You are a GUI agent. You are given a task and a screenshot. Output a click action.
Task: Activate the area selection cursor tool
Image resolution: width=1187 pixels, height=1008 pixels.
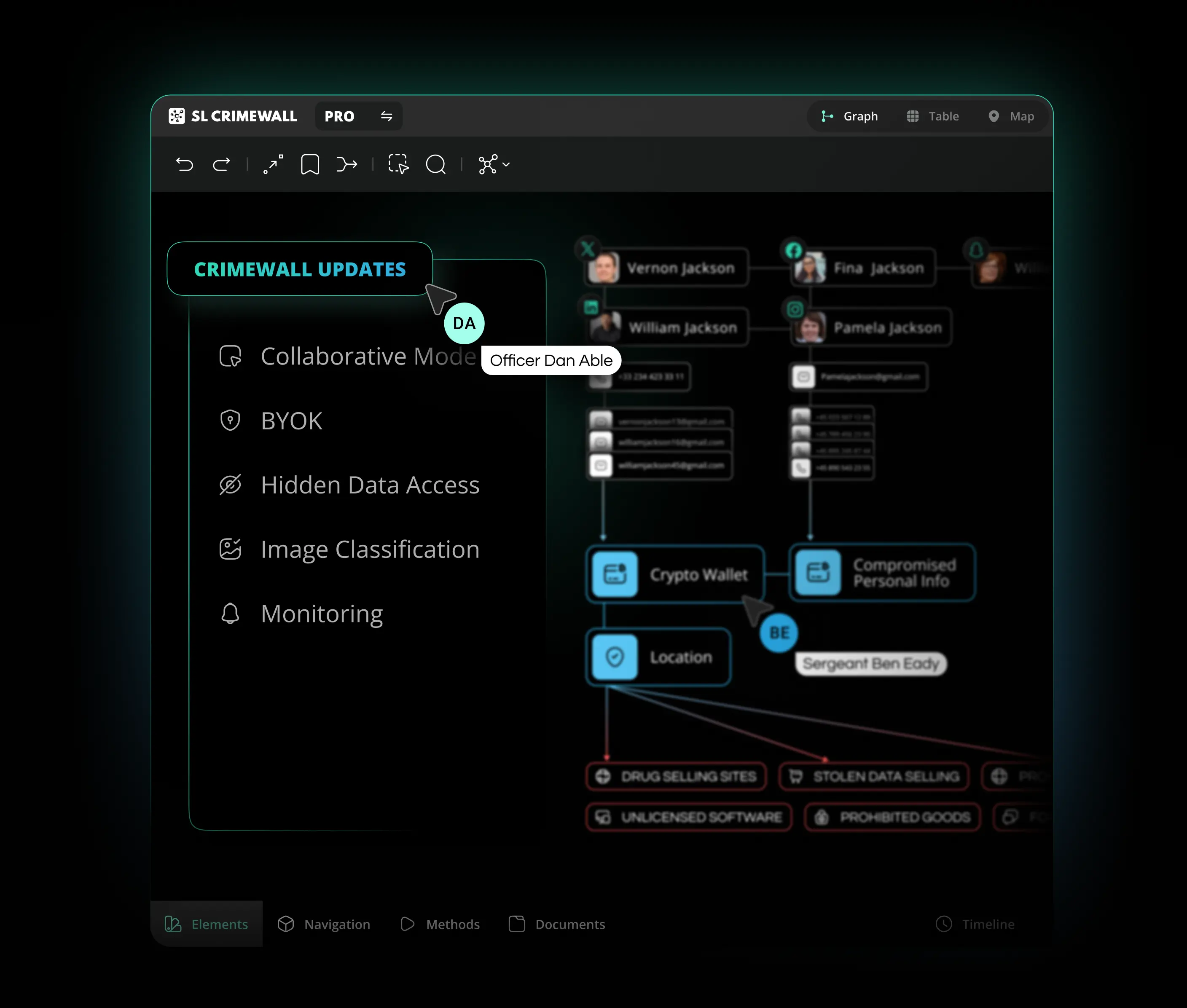pyautogui.click(x=398, y=165)
